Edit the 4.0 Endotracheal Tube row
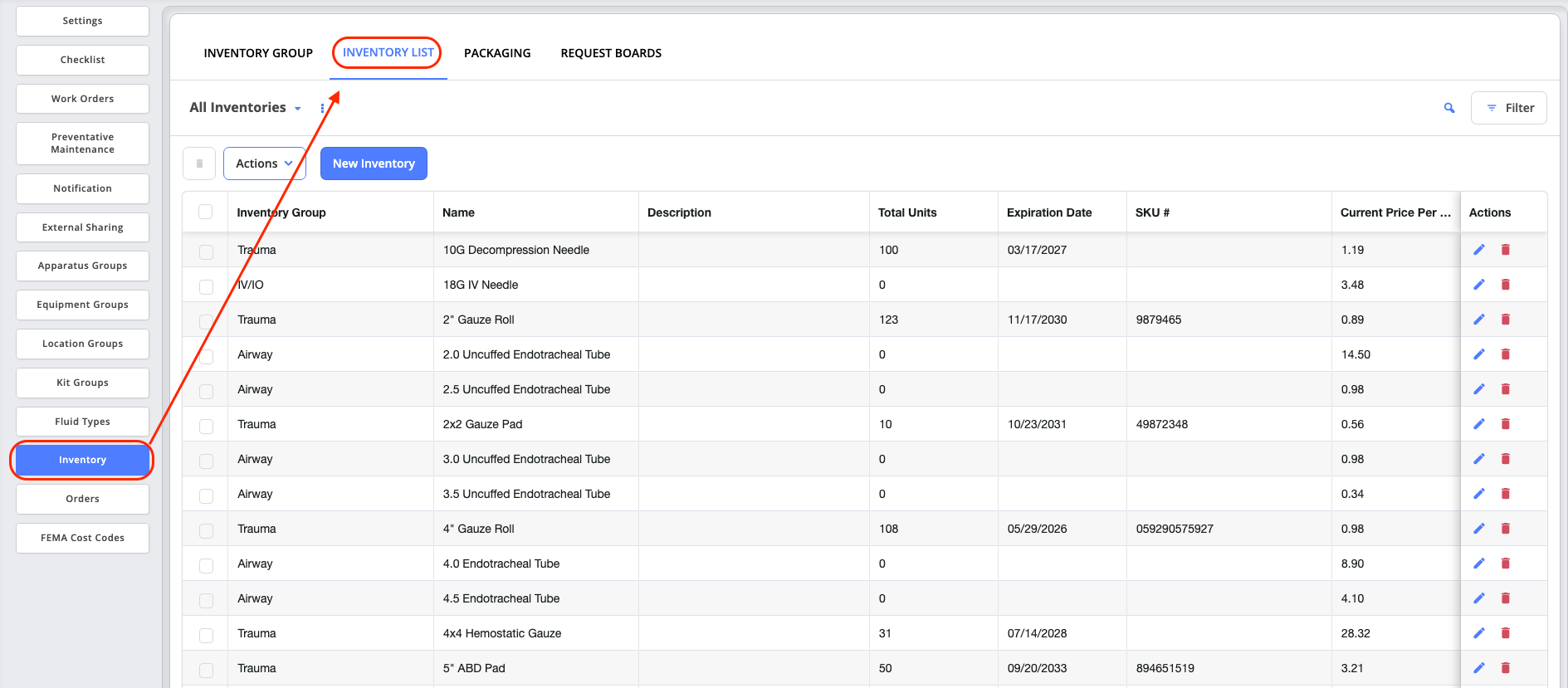 coord(1479,564)
